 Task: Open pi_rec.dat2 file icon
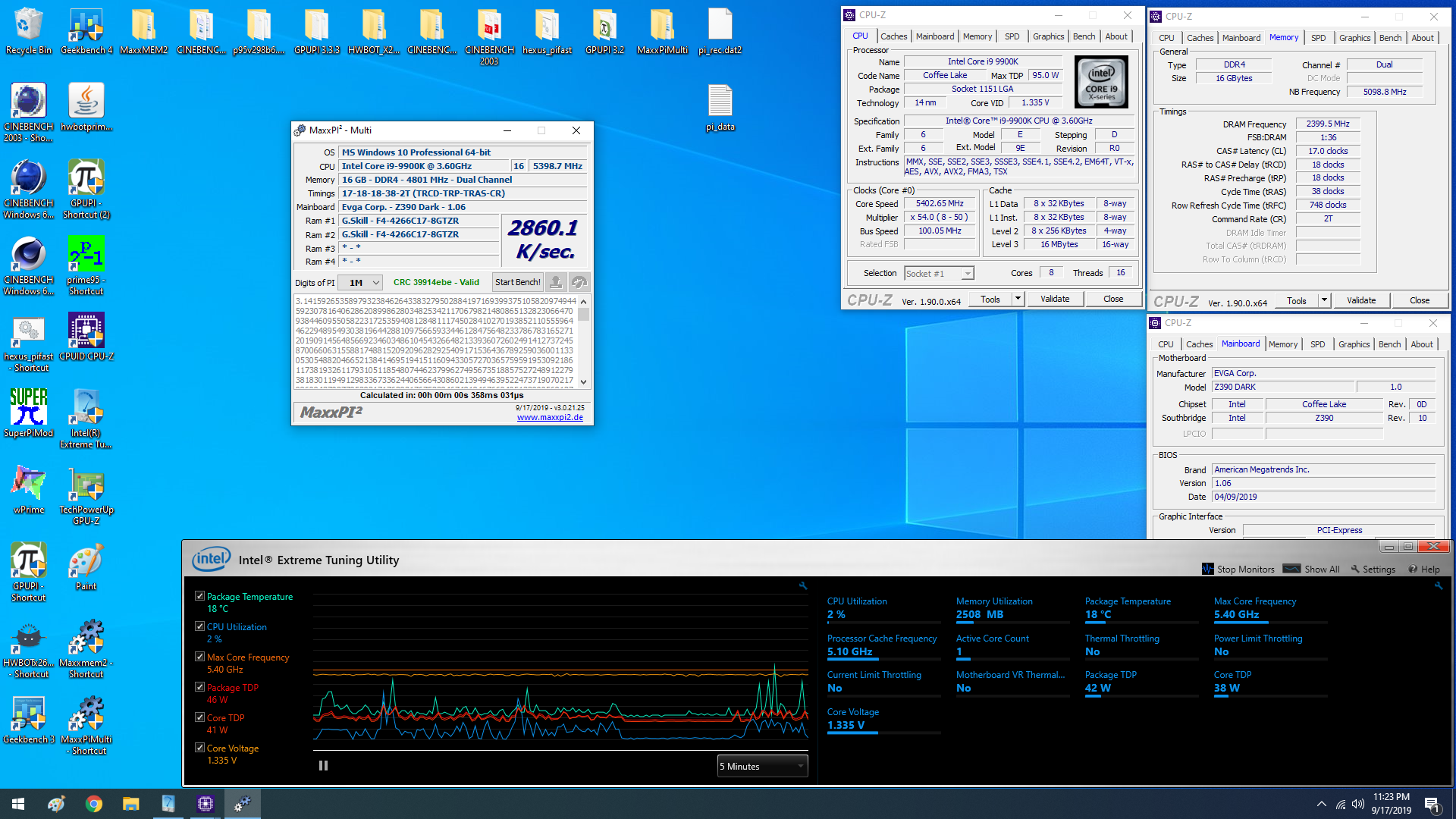click(720, 31)
